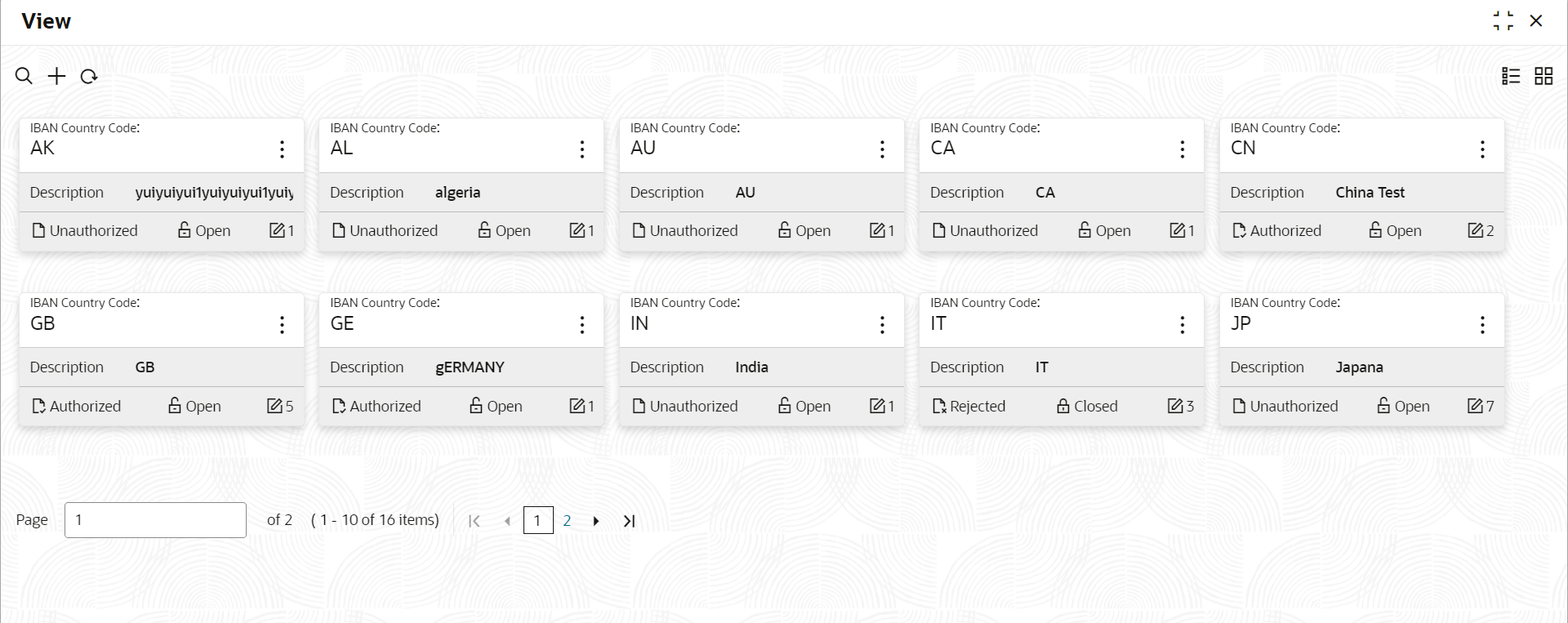Go to page 2 of results
Viewport: 1568px width, 623px height.
(567, 520)
